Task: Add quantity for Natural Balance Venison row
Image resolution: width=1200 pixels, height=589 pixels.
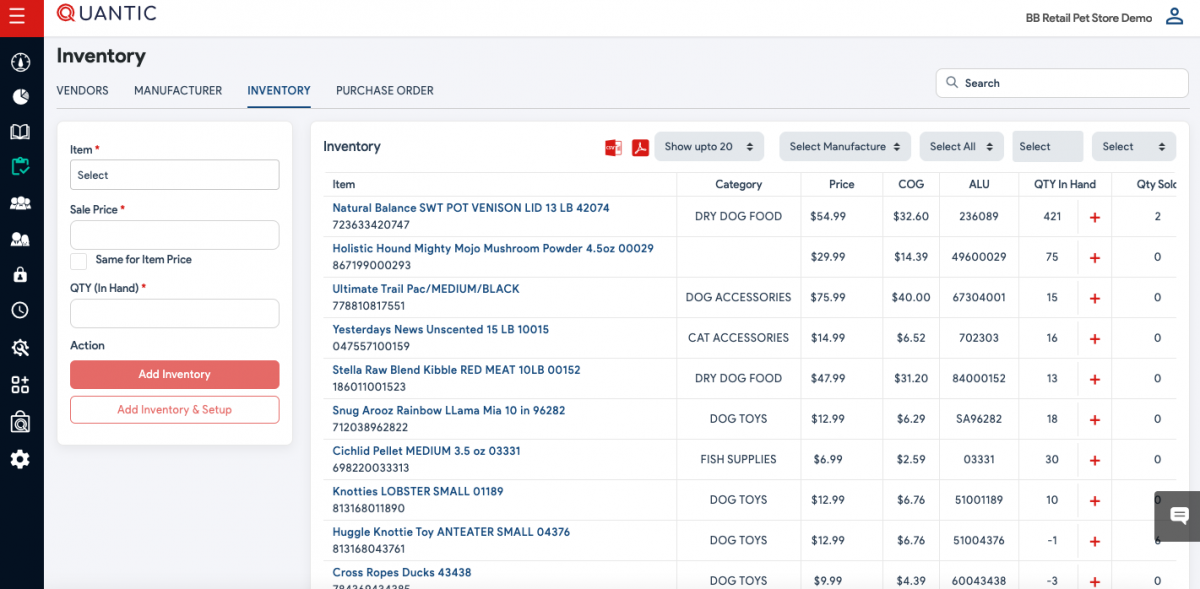Action: pyautogui.click(x=1094, y=217)
